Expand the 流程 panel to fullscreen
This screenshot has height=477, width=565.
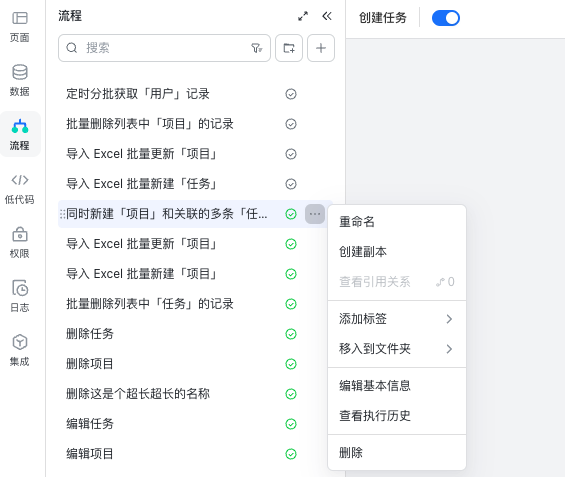coord(303,16)
